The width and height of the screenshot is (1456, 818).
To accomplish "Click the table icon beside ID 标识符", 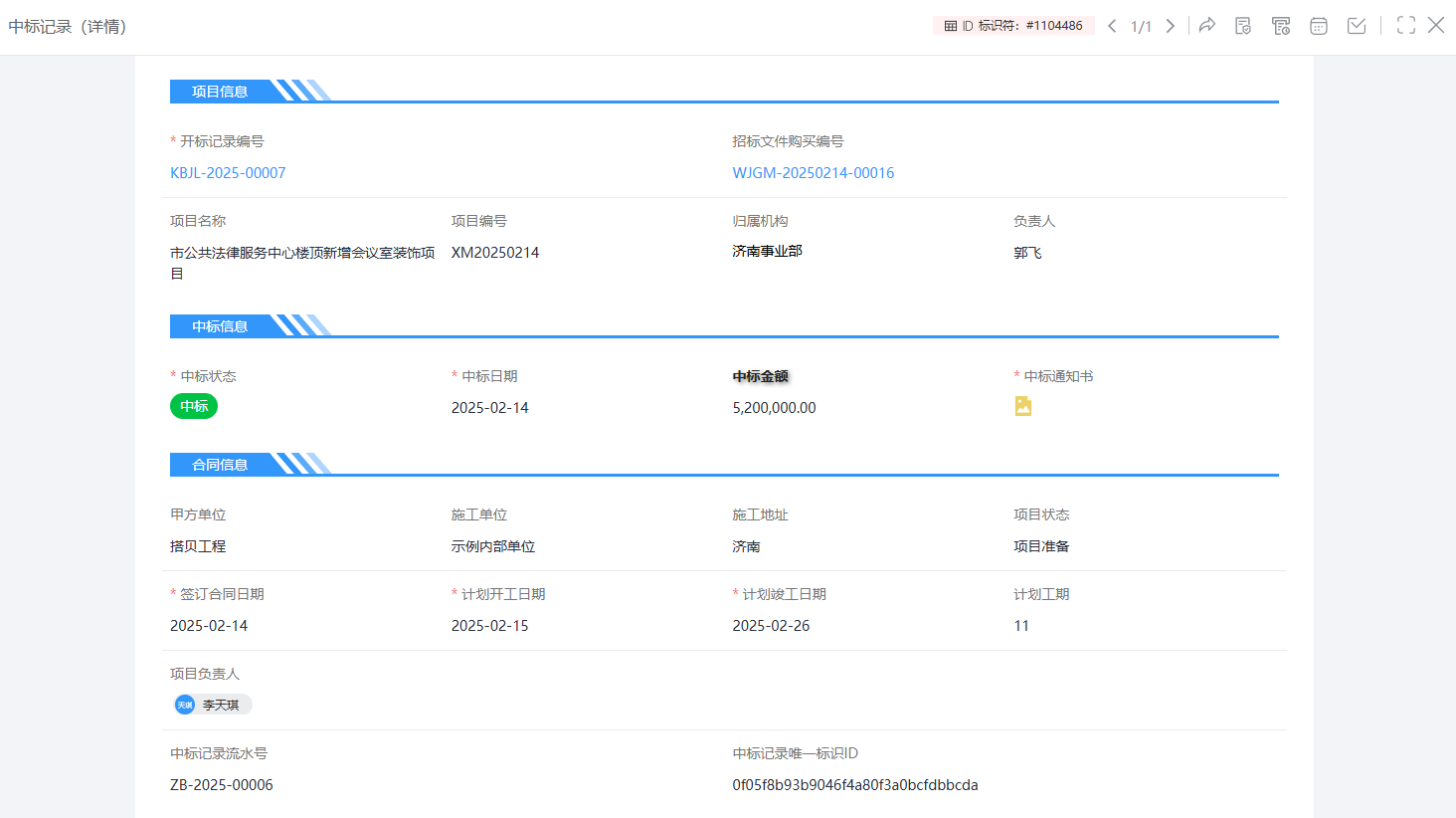I will point(951,26).
